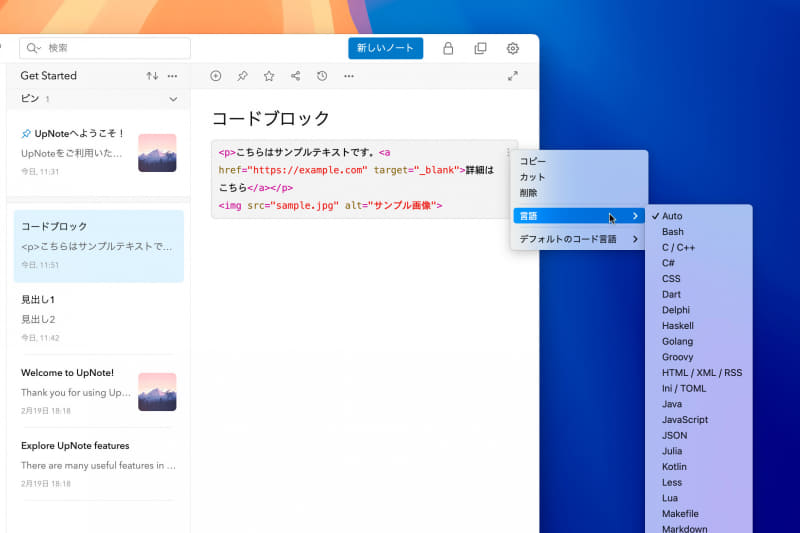Screen dimensions: 800x533
Task: Expand the 言語 submenu arrow
Action: point(635,216)
